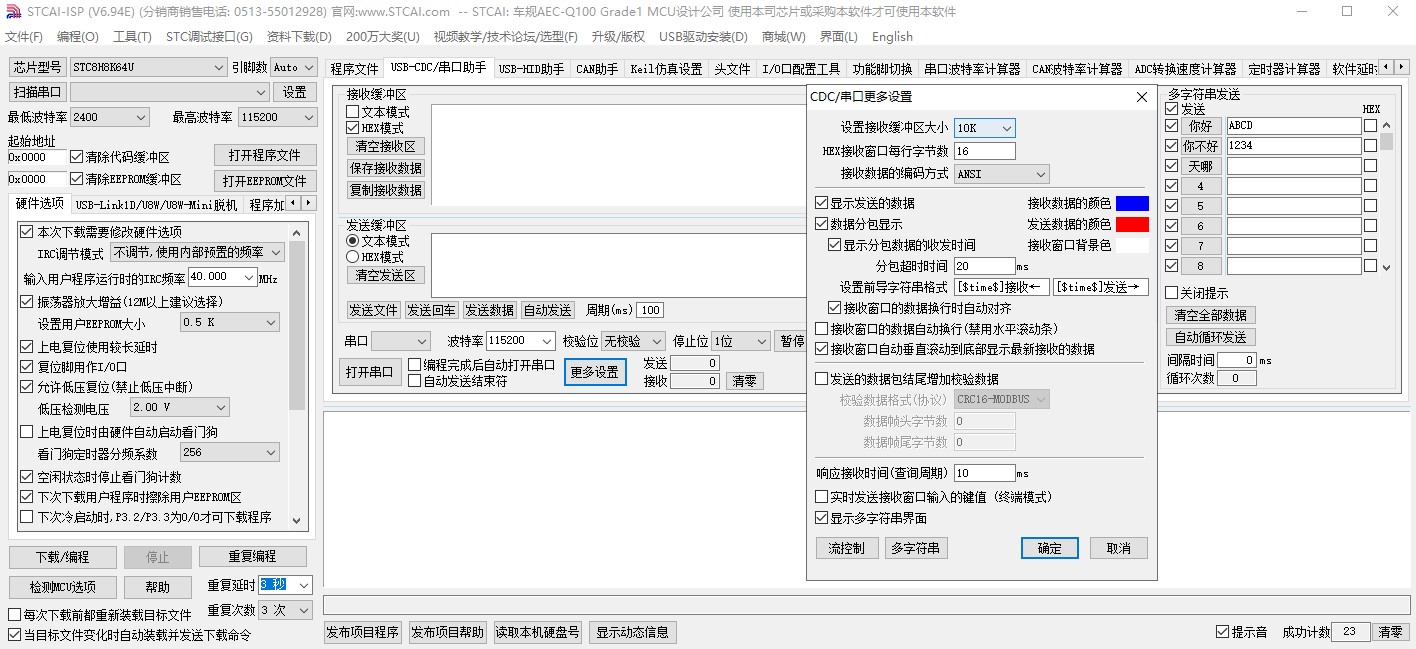Pick 发送数据的颜色 red swatch
Screen dimensions: 1416x649
1132,224
